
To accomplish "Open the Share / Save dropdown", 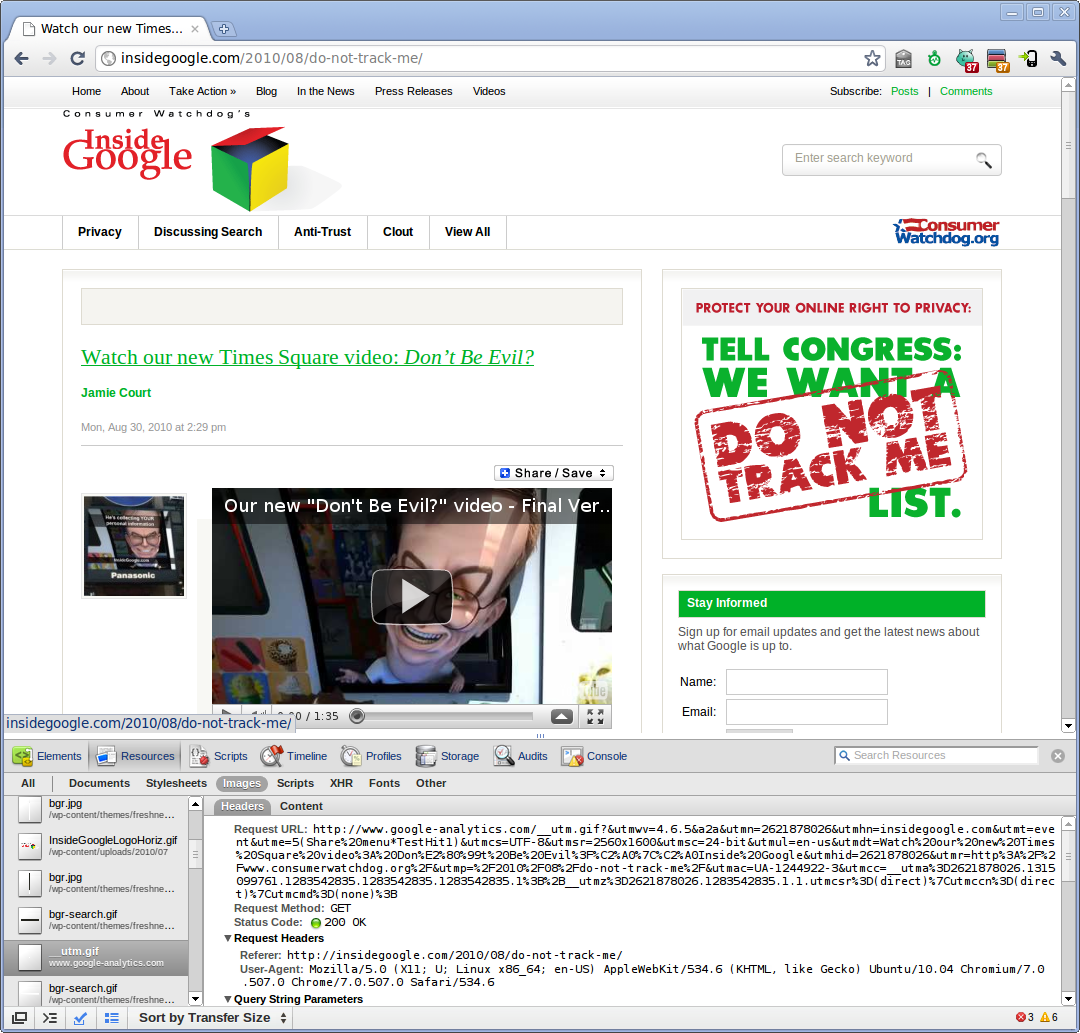I will tap(554, 473).
